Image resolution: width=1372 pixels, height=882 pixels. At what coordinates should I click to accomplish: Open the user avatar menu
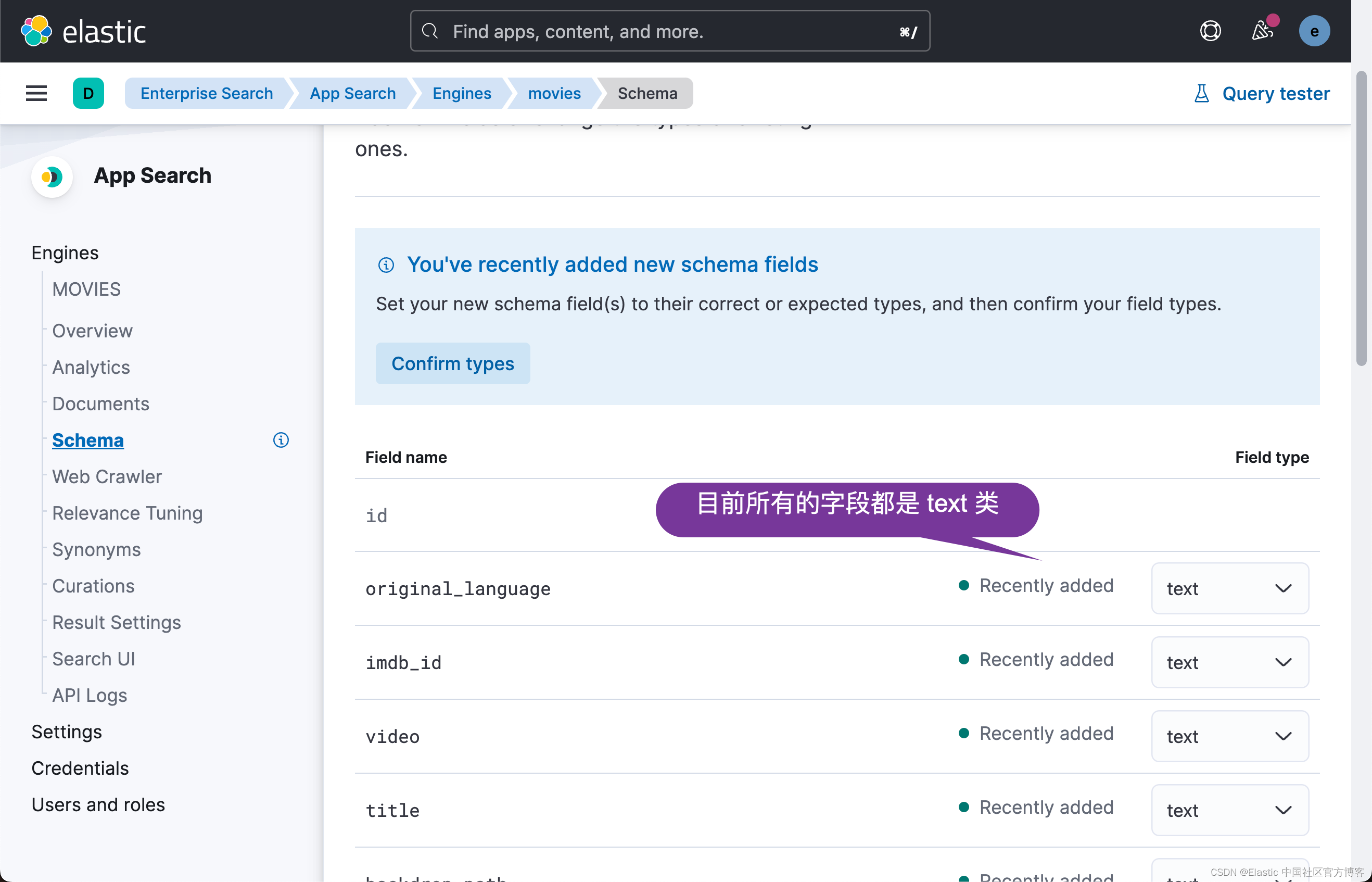point(1314,31)
